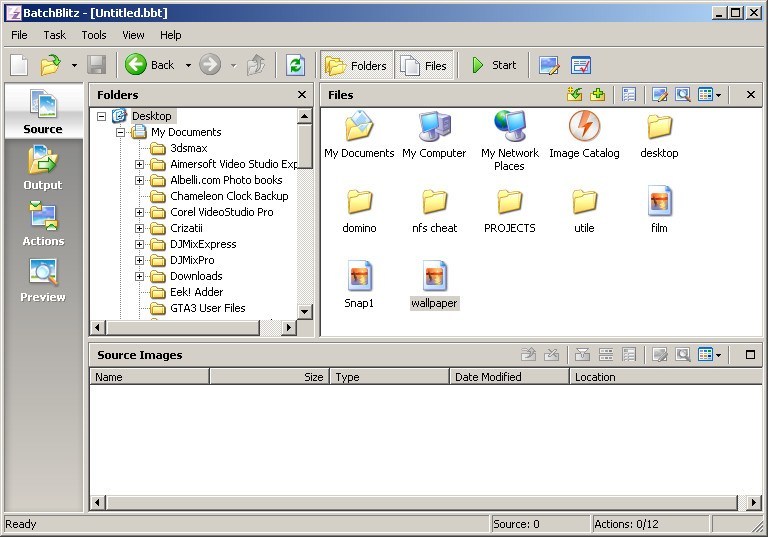Sort by Date Modified column header
Viewport: 768px width, 537px height.
(509, 377)
